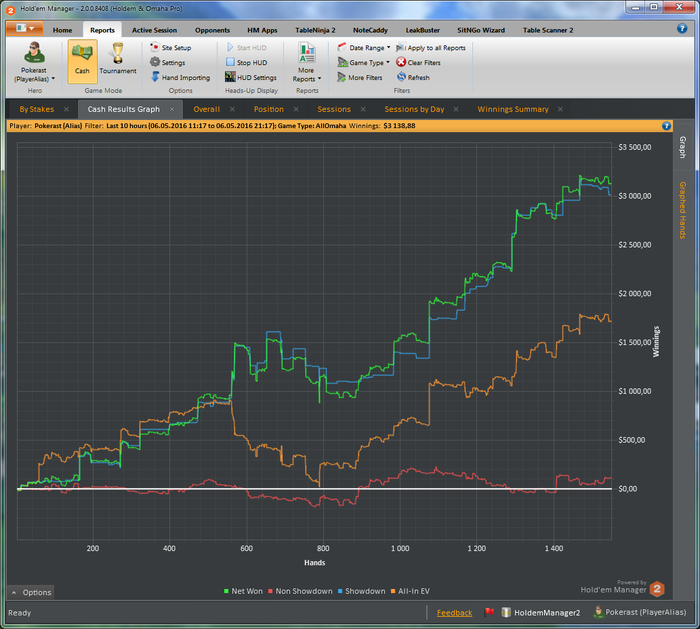Toggle Showdown legend entry
Screen dimensions: 700x629
[362, 591]
